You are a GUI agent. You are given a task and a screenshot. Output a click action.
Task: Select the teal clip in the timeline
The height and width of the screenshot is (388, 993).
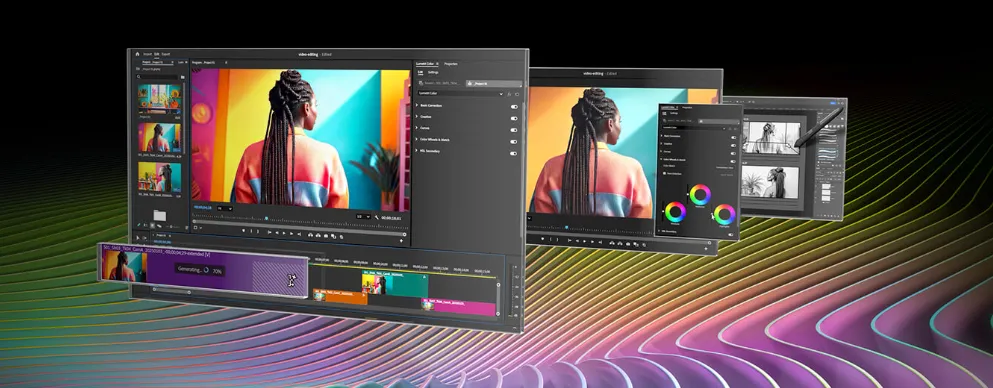tap(395, 283)
